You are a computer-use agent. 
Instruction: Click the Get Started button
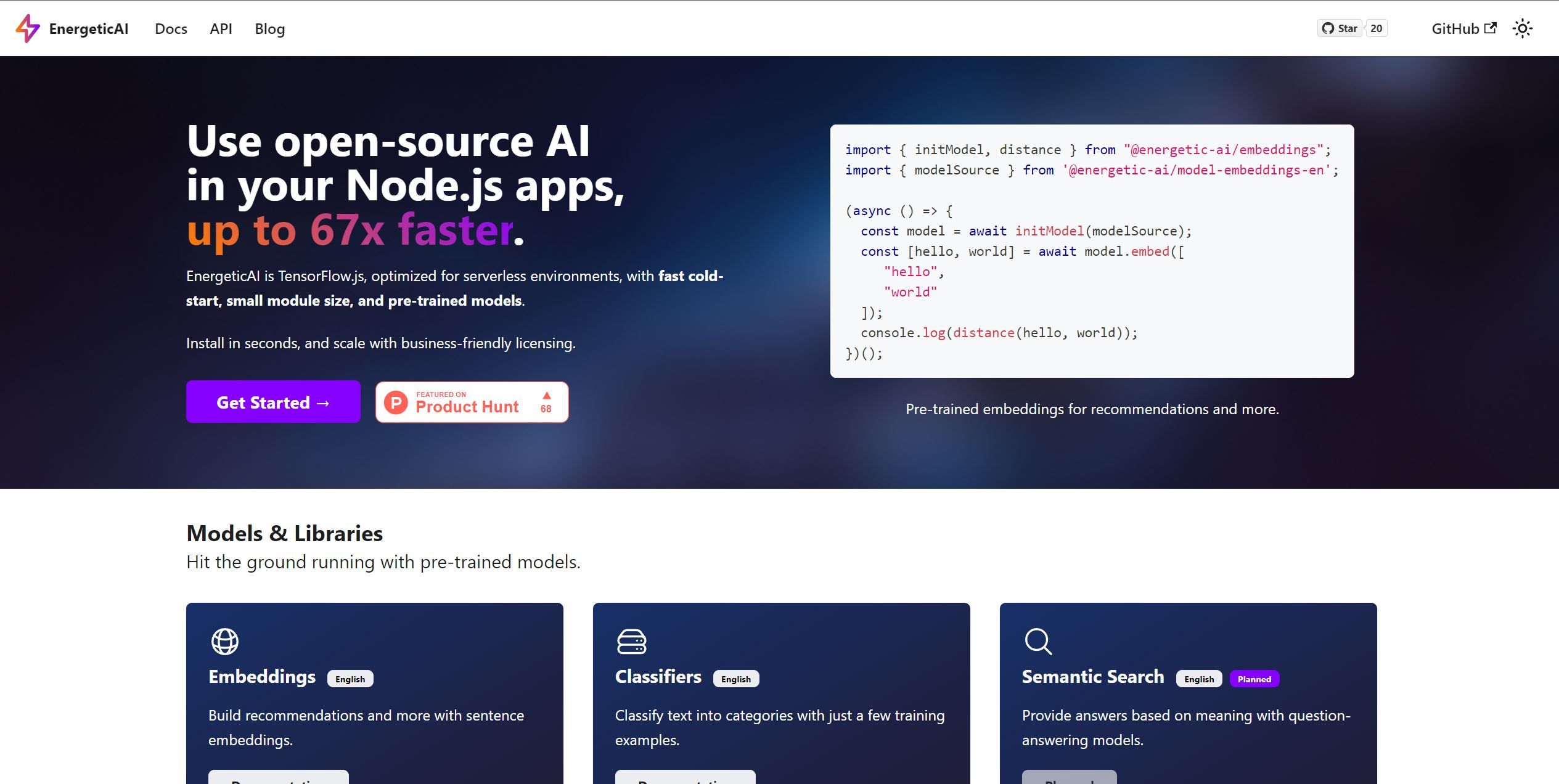(x=273, y=402)
